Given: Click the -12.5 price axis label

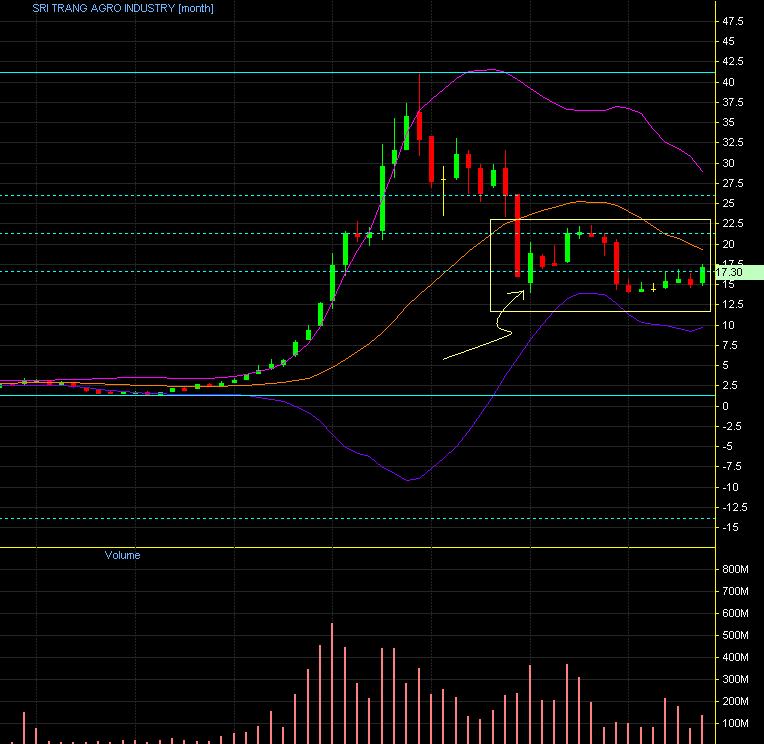Looking at the screenshot, I should pyautogui.click(x=734, y=507).
